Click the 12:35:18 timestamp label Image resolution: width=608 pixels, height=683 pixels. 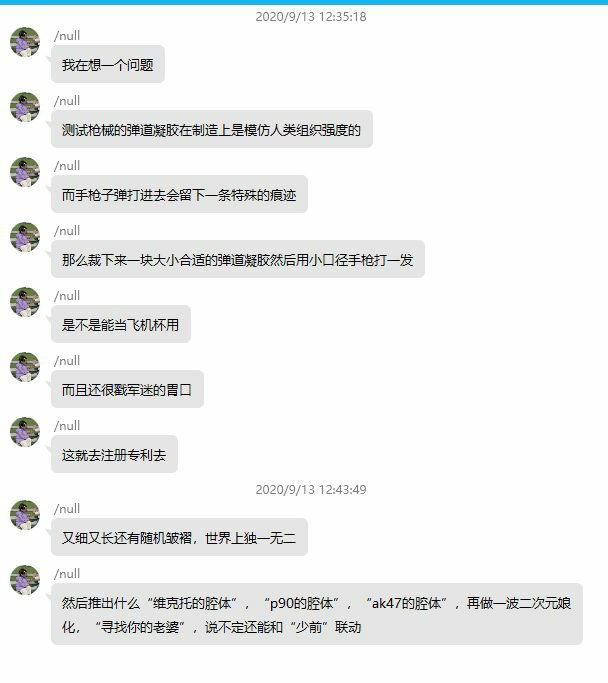311,17
